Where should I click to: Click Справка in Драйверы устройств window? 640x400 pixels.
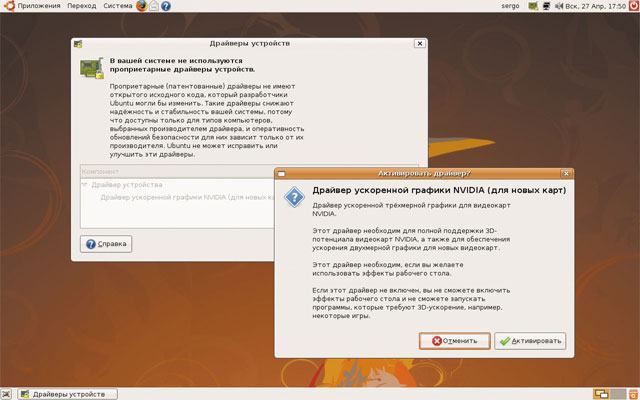106,244
